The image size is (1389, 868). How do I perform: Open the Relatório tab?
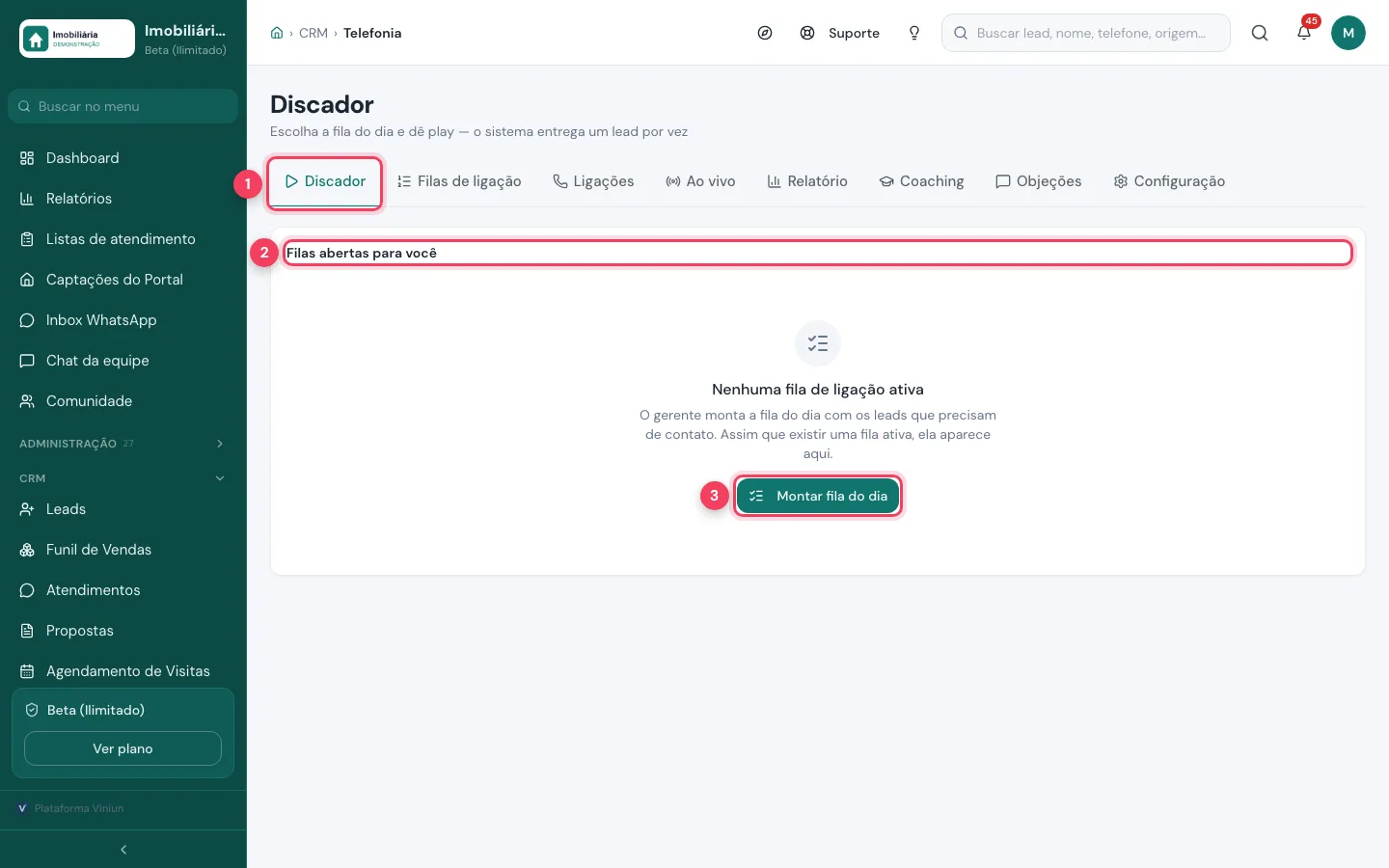click(807, 181)
